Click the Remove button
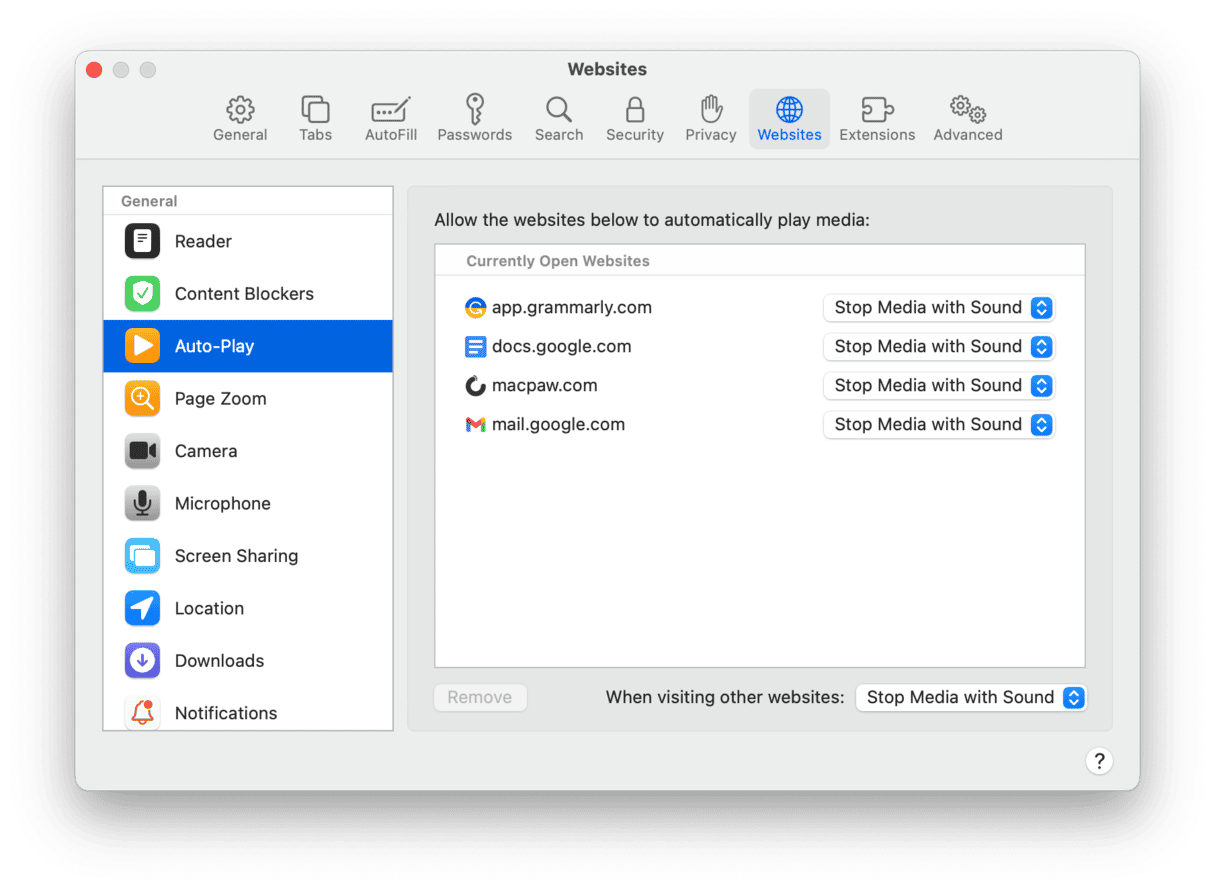This screenshot has width=1215, height=890. (x=480, y=698)
